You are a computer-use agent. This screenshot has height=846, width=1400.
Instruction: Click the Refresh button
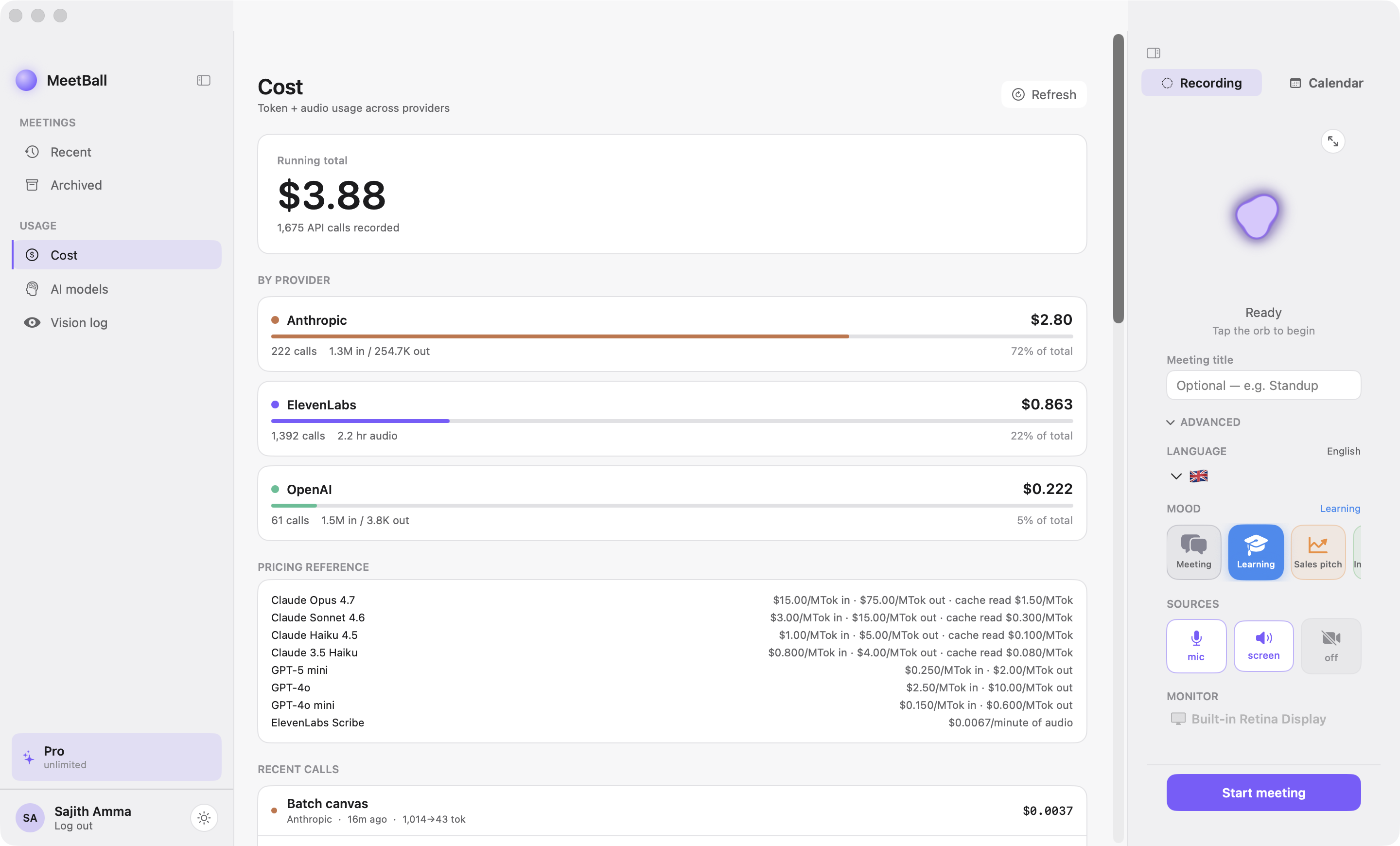tap(1044, 94)
